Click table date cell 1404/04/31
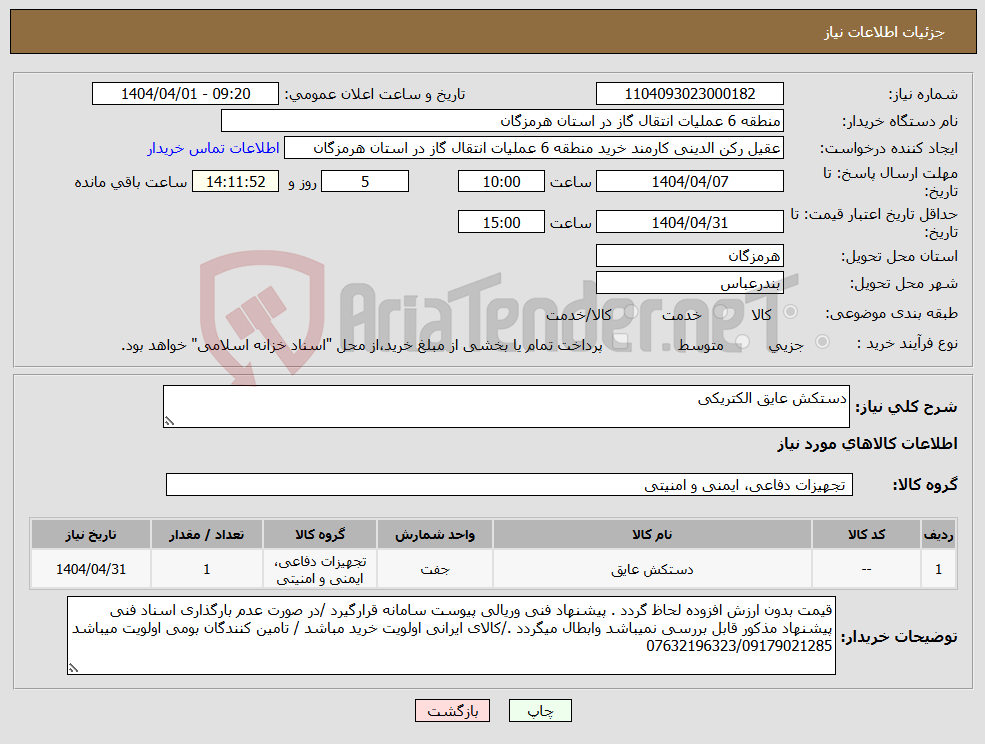The height and width of the screenshot is (744, 985). point(91,569)
